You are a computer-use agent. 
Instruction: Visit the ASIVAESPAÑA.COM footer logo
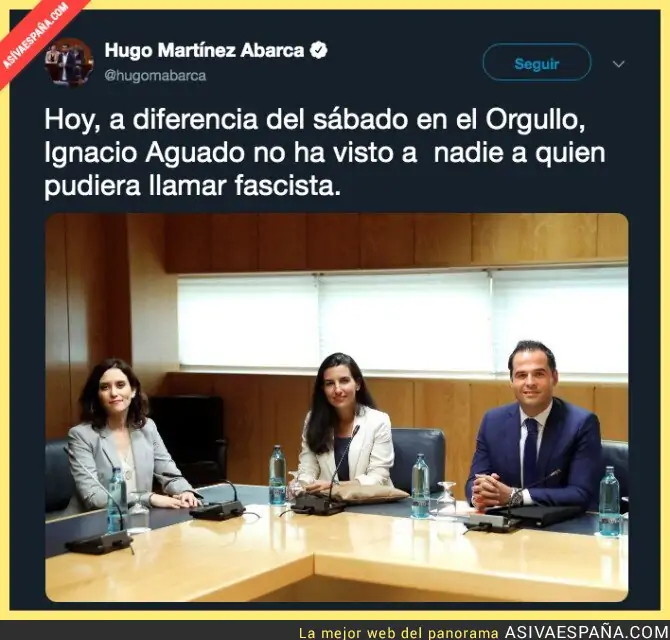[x=586, y=632]
